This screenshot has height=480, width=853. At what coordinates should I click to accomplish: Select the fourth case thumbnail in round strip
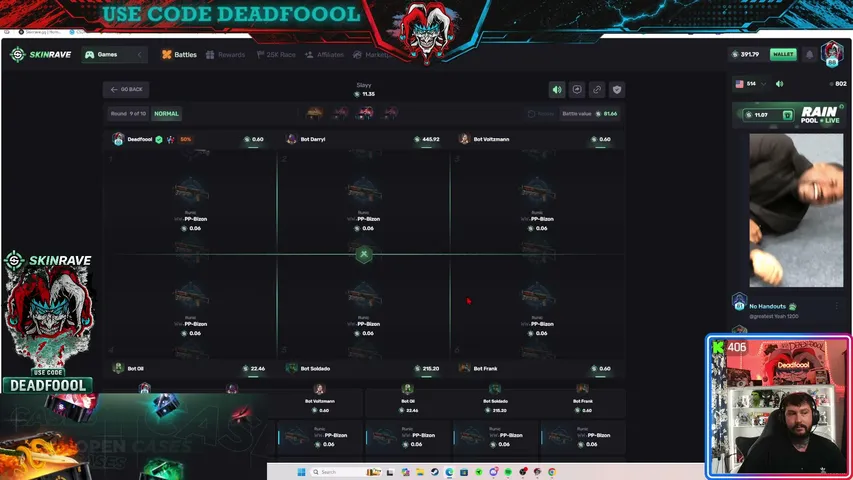coord(390,113)
